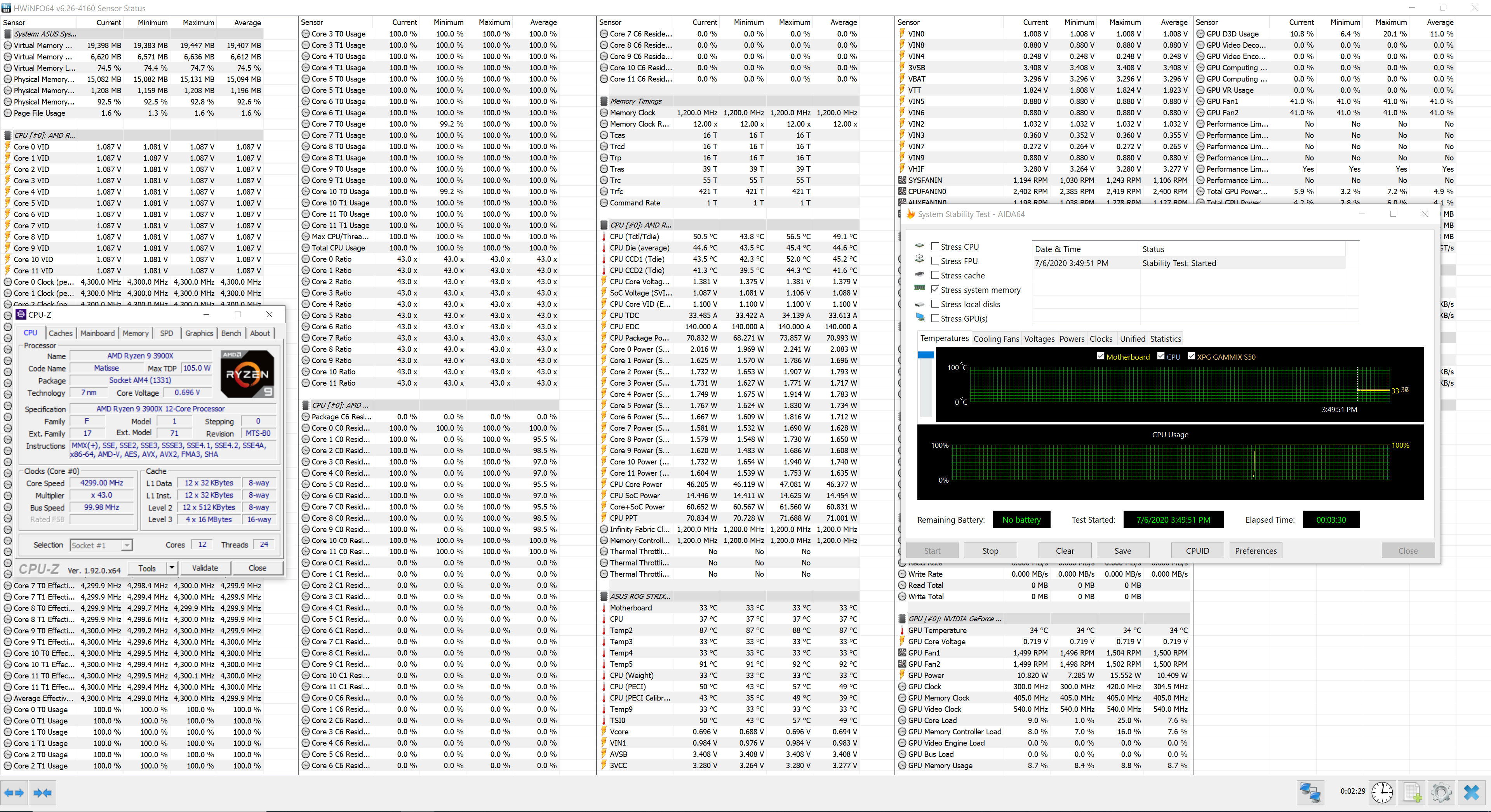The height and width of the screenshot is (812, 1491).
Task: Enable the Stress FPU checkbox
Action: tap(935, 261)
